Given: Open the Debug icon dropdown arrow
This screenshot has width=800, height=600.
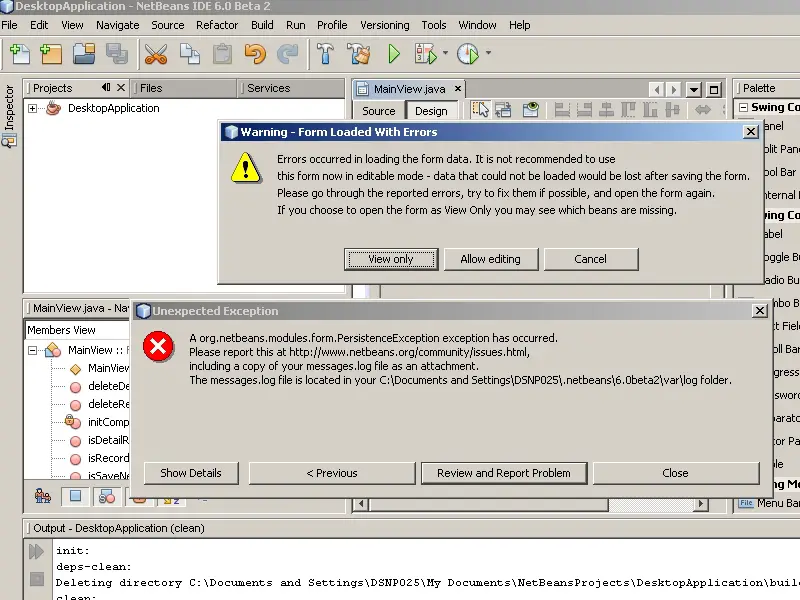Looking at the screenshot, I should (445, 53).
